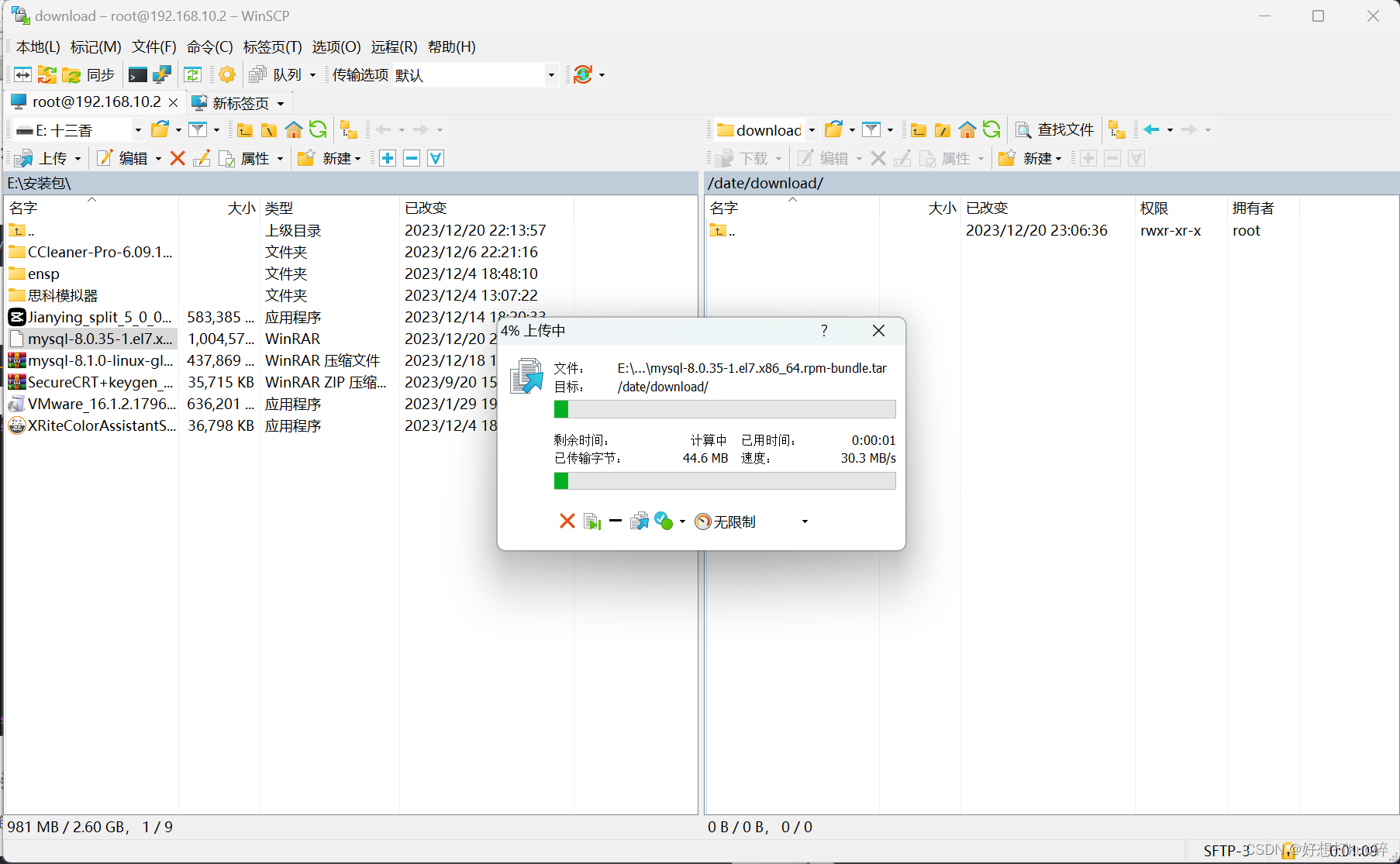Open the 标记(M) menu

pos(96,46)
